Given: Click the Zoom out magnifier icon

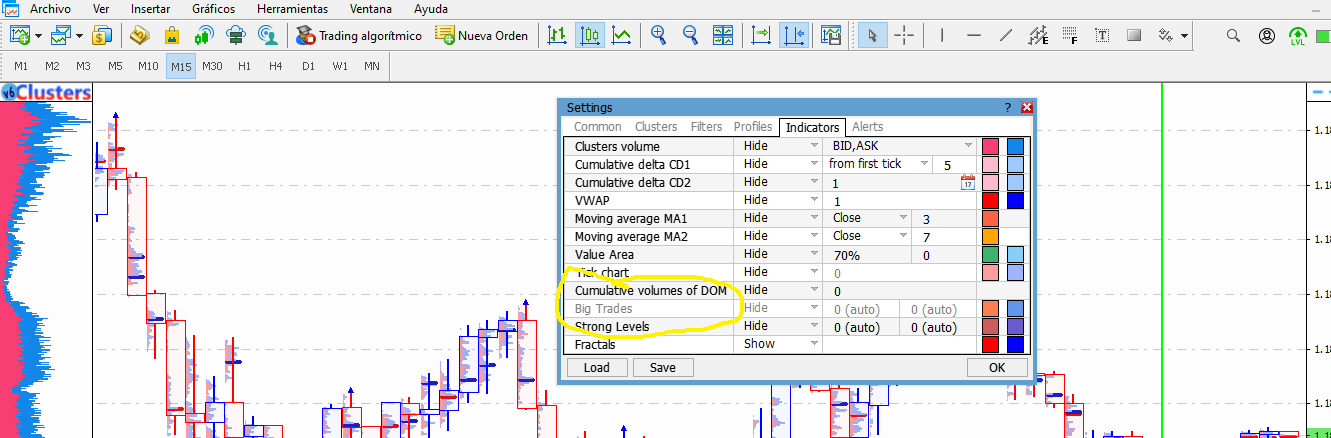Looking at the screenshot, I should 690,35.
